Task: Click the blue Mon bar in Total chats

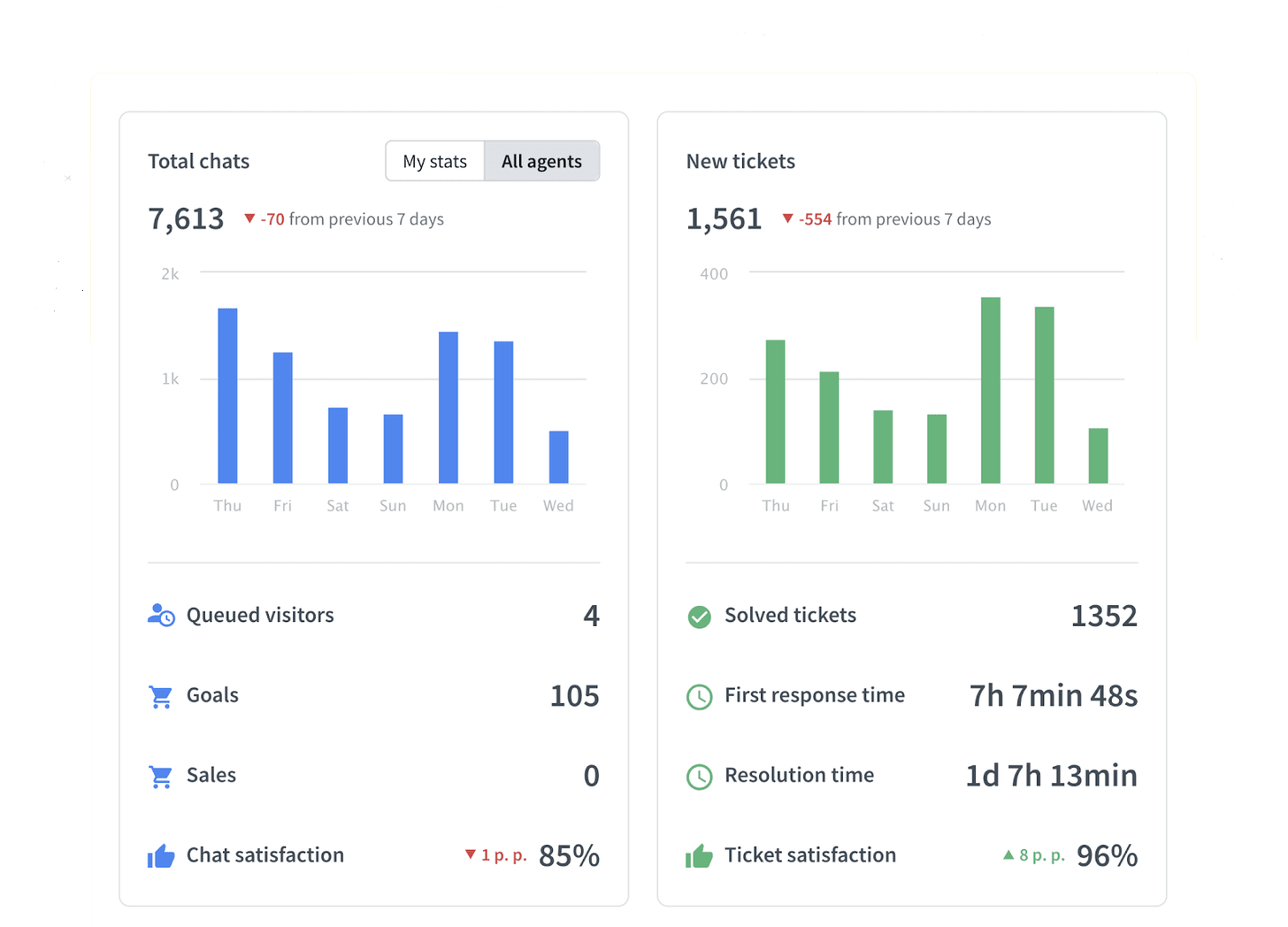Action: tap(448, 407)
